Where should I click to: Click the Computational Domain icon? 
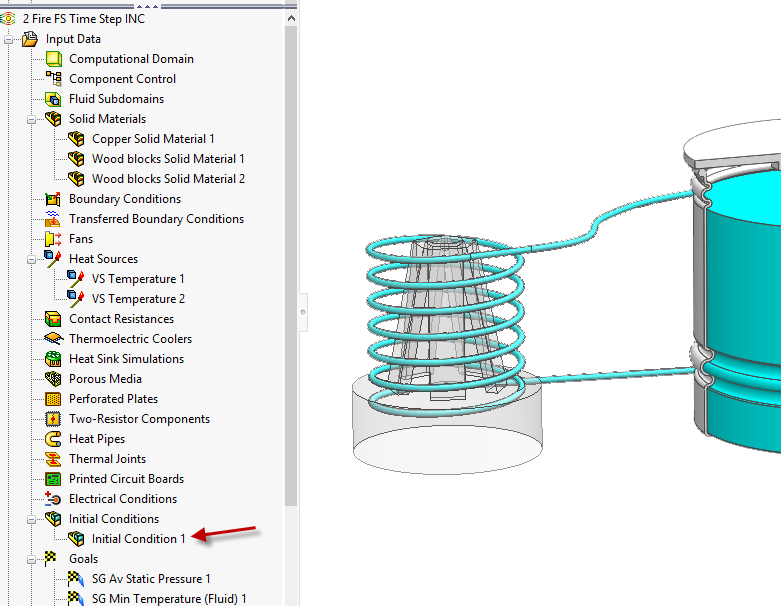pos(53,59)
